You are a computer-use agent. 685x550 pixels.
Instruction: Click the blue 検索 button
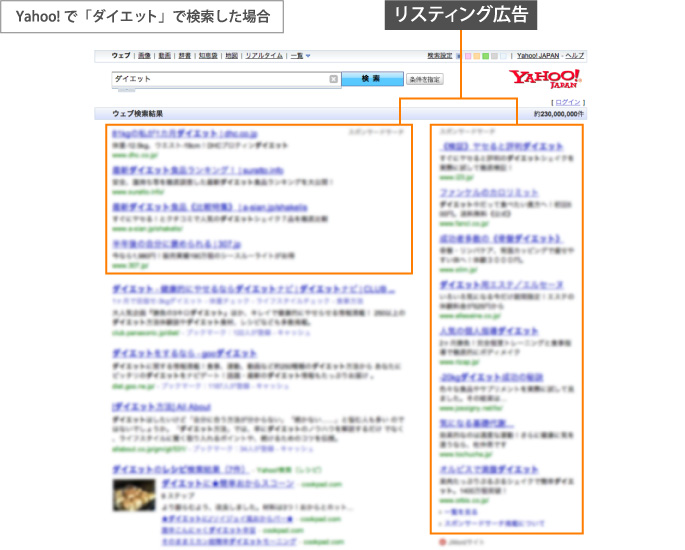pos(372,79)
